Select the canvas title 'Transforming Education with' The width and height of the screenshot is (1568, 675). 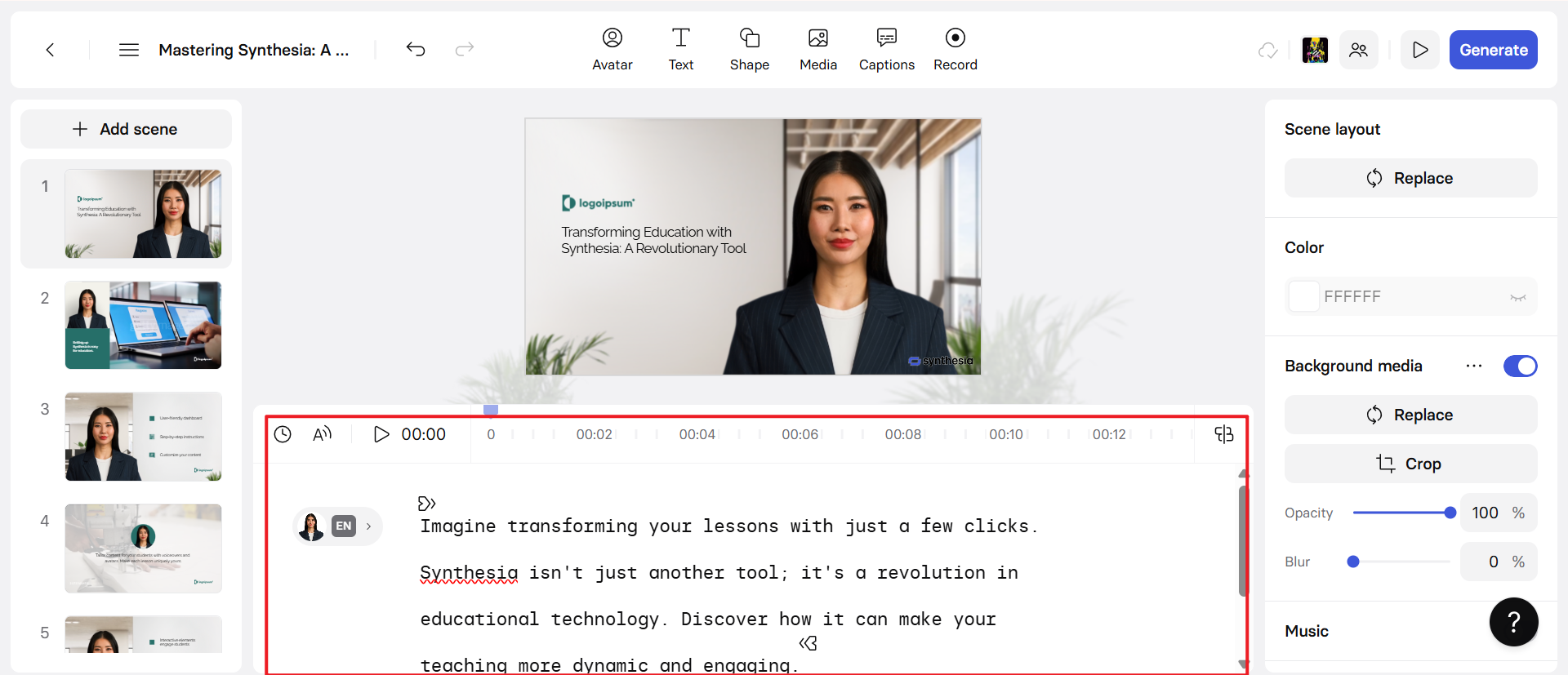point(646,232)
